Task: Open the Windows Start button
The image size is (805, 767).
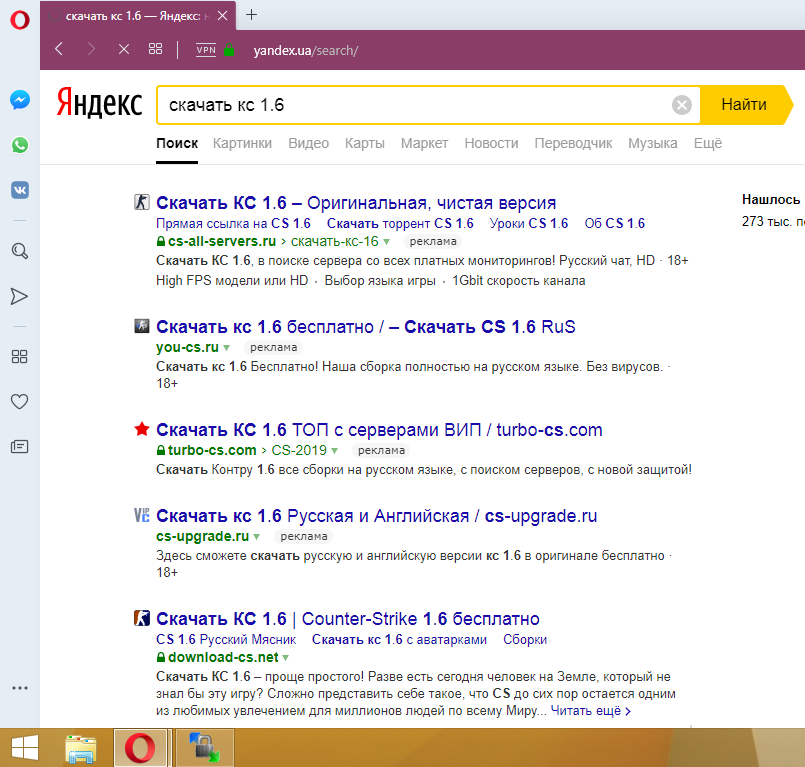Action: [x=25, y=747]
